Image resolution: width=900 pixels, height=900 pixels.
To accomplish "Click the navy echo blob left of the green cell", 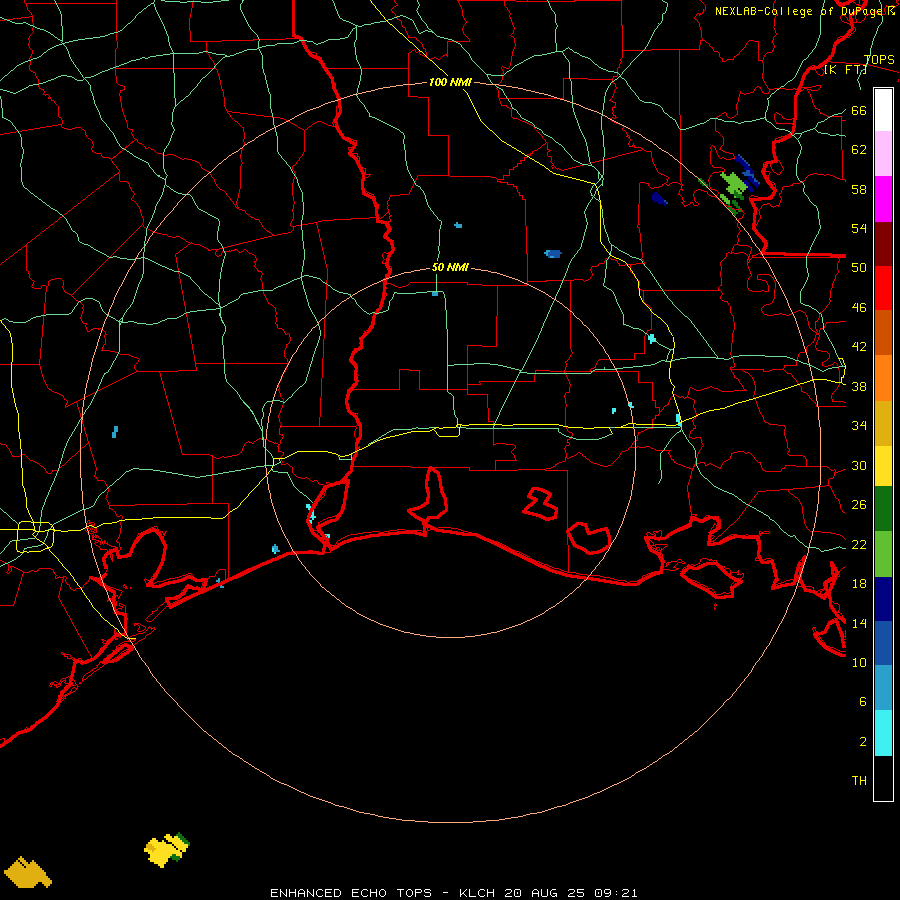I will point(660,199).
